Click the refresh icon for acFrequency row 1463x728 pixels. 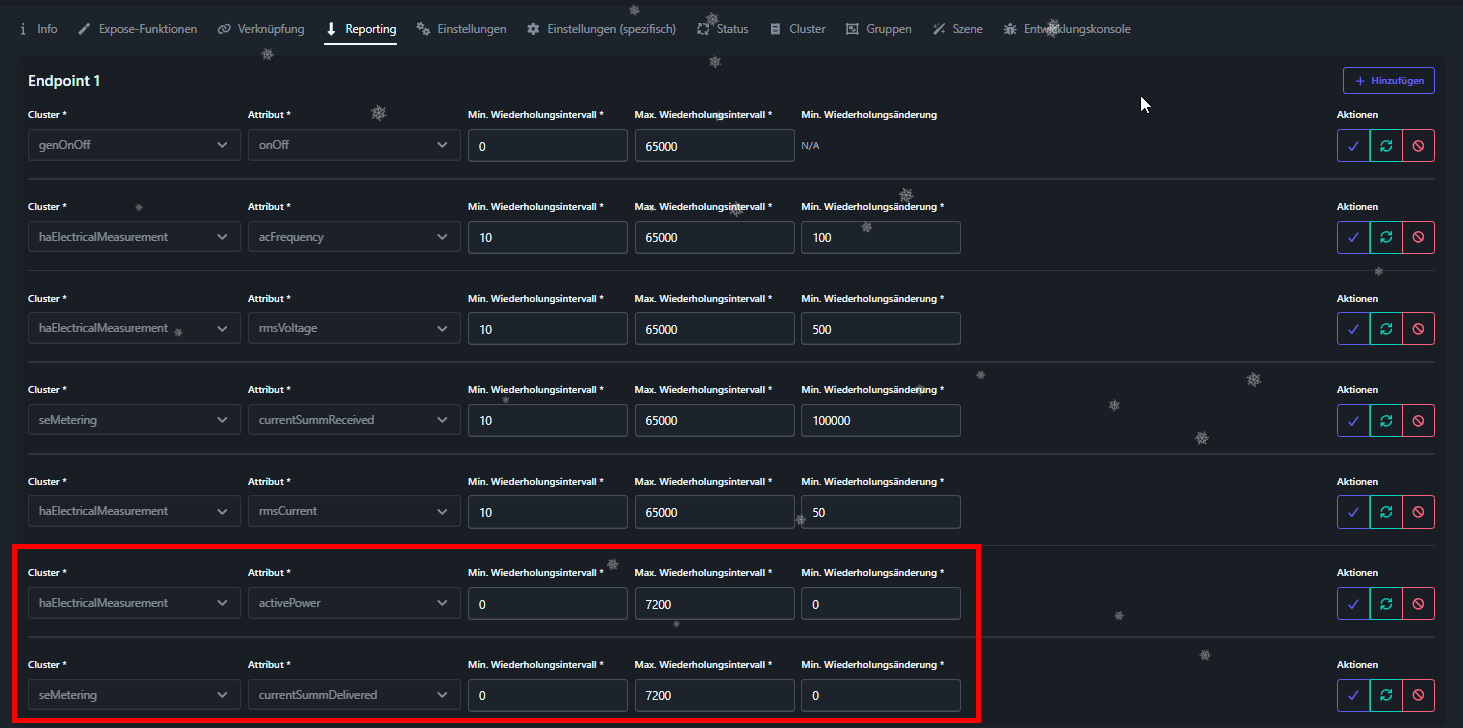pyautogui.click(x=1386, y=238)
